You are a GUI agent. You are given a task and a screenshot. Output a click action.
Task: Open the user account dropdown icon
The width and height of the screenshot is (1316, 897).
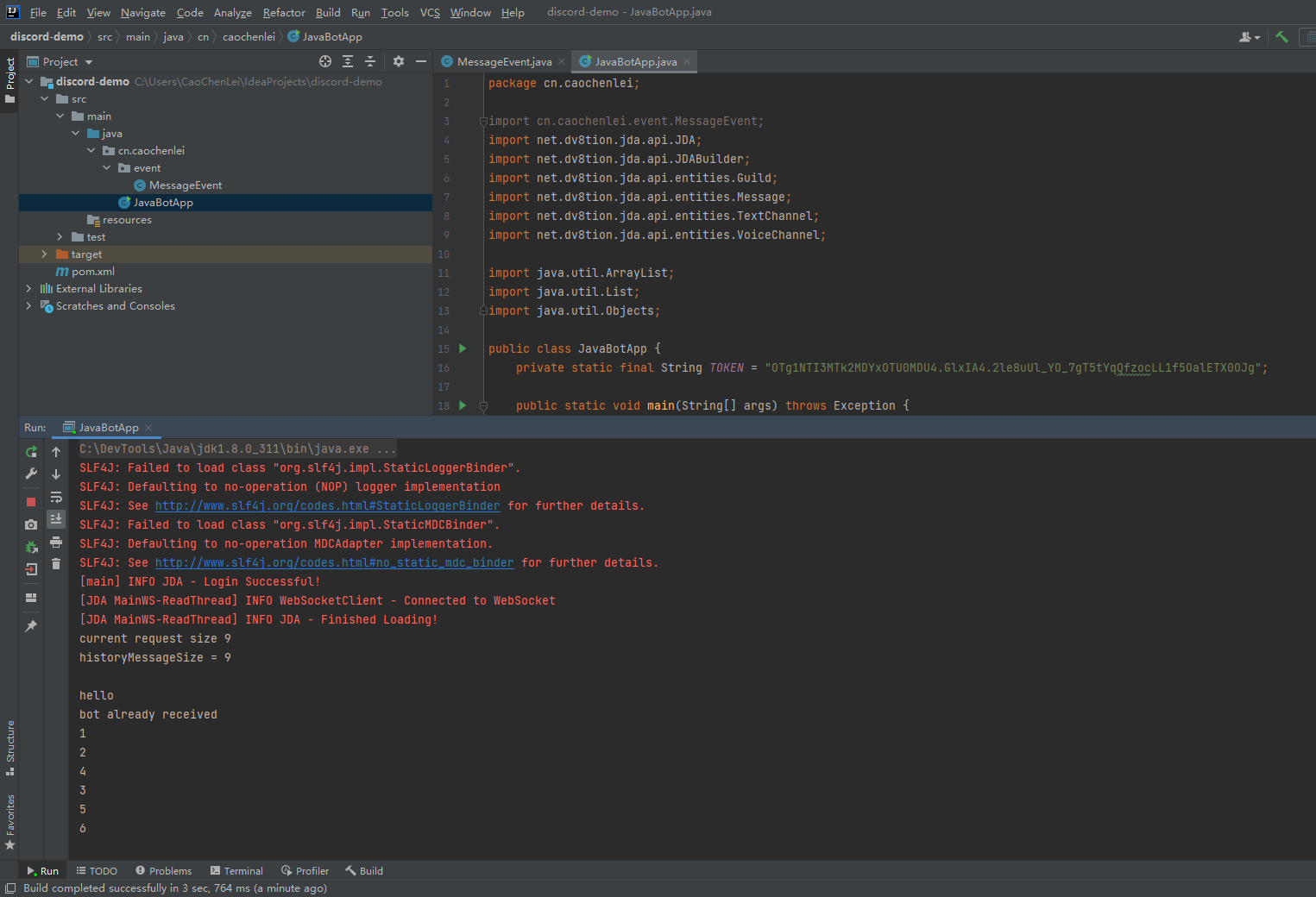(x=1250, y=37)
